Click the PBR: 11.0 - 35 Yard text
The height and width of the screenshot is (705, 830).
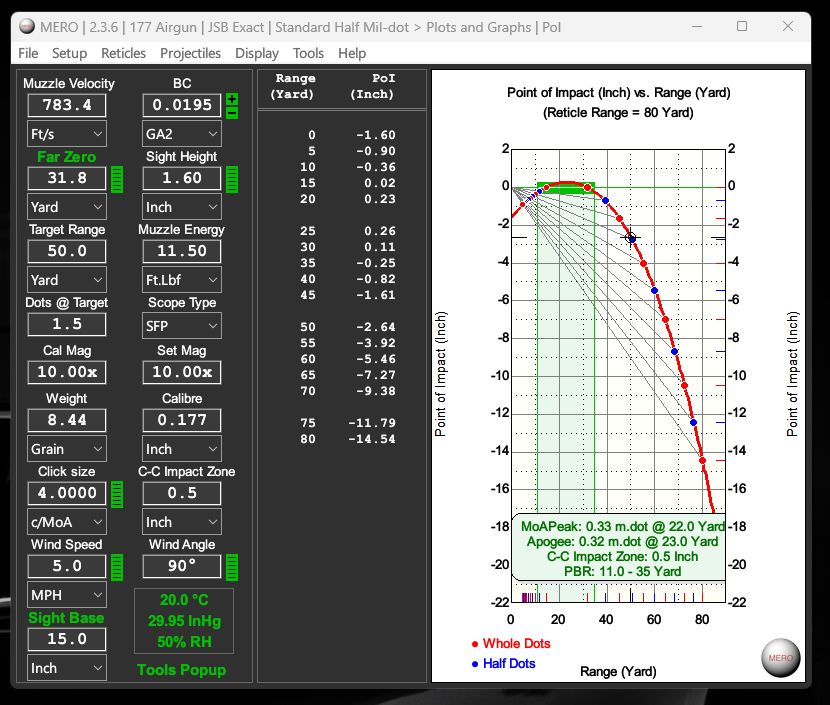pos(622,572)
